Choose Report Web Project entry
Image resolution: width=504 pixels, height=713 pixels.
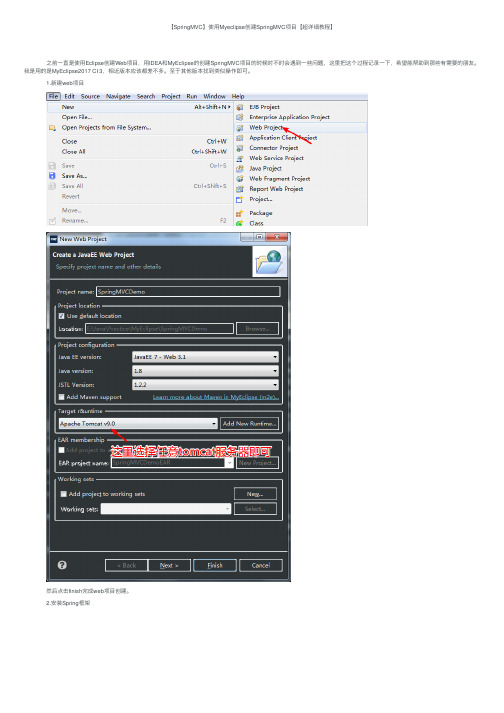tap(276, 189)
